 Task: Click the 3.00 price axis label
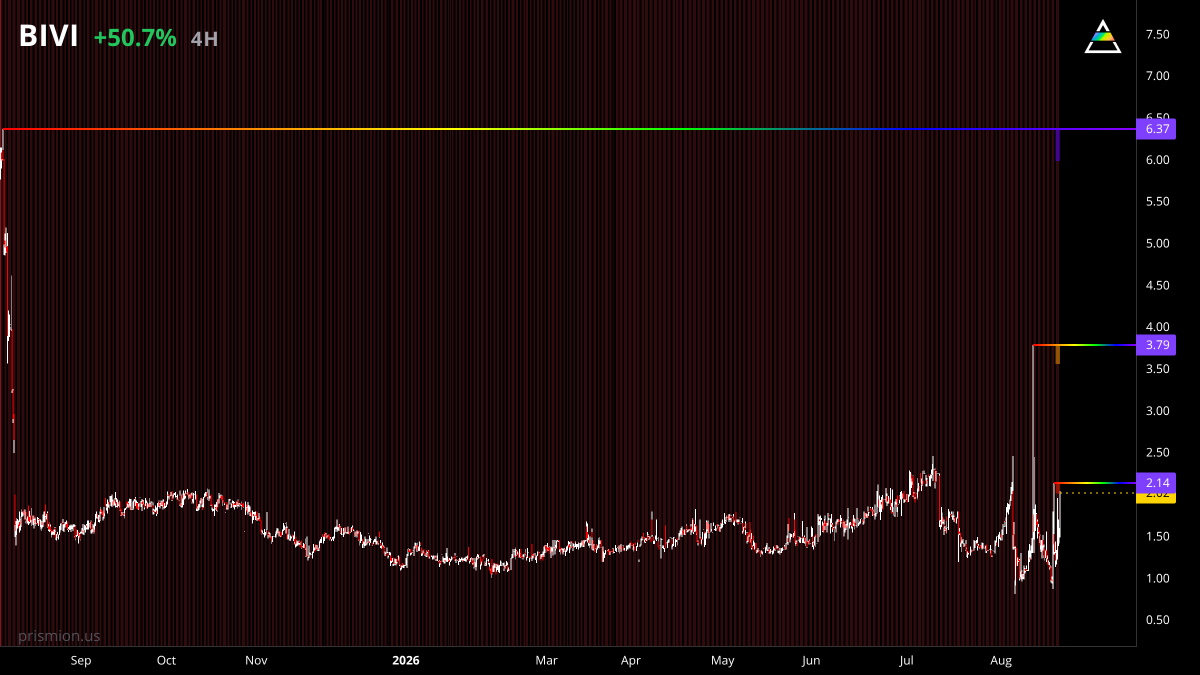pyautogui.click(x=1157, y=411)
